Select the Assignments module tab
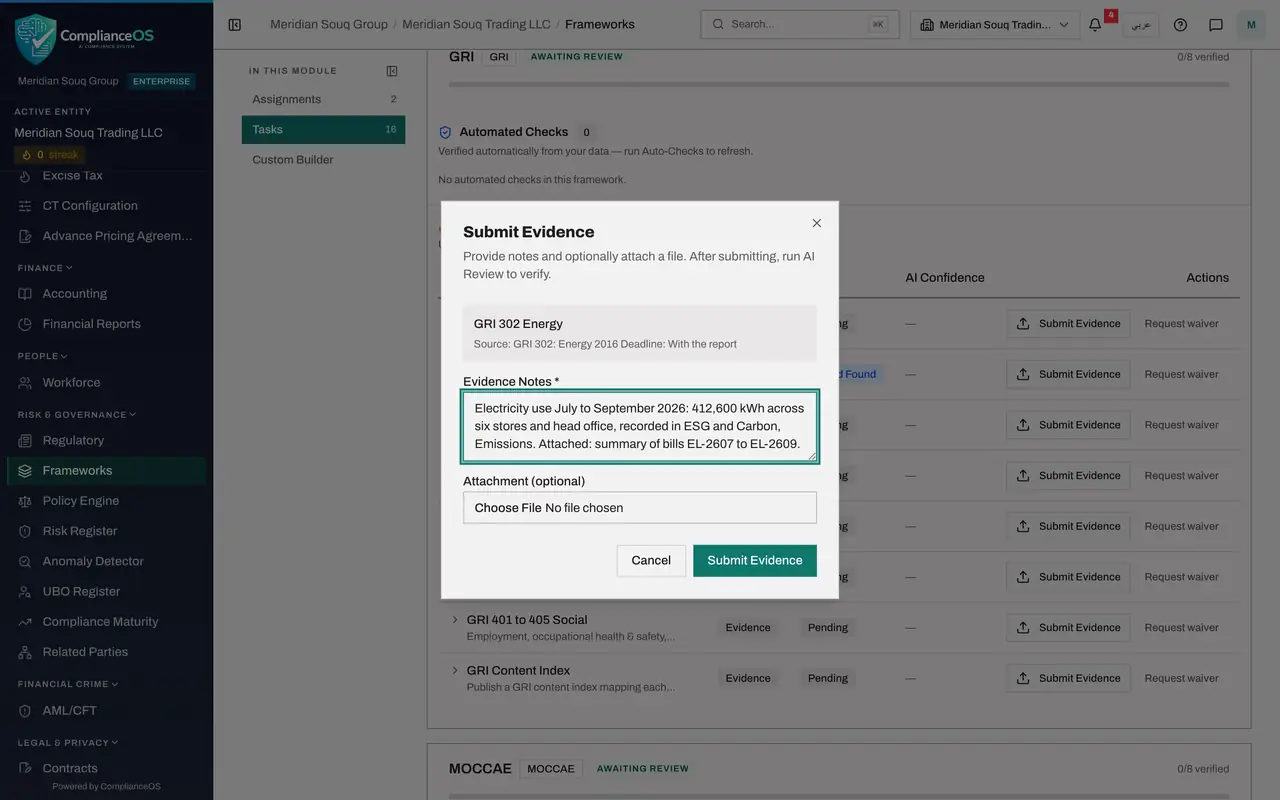 323,99
